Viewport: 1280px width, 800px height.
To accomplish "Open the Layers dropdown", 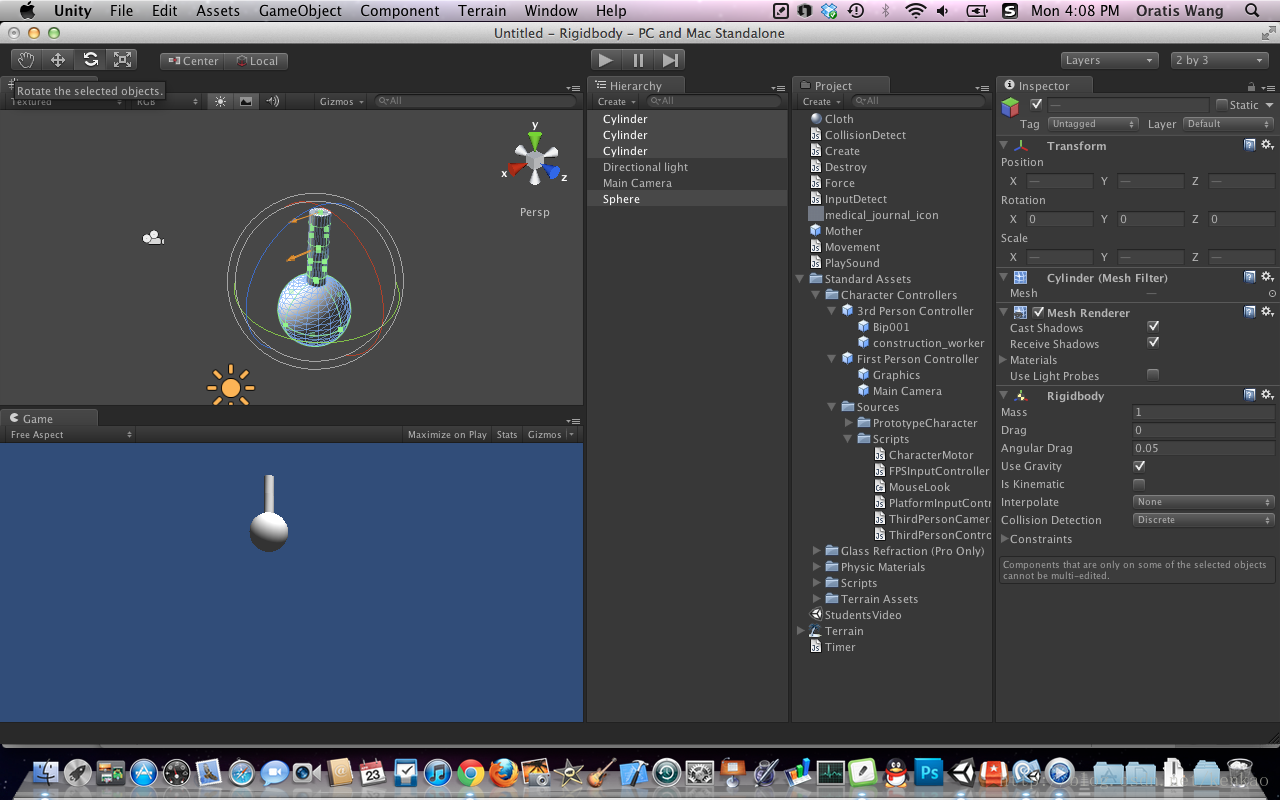I will [x=1109, y=60].
